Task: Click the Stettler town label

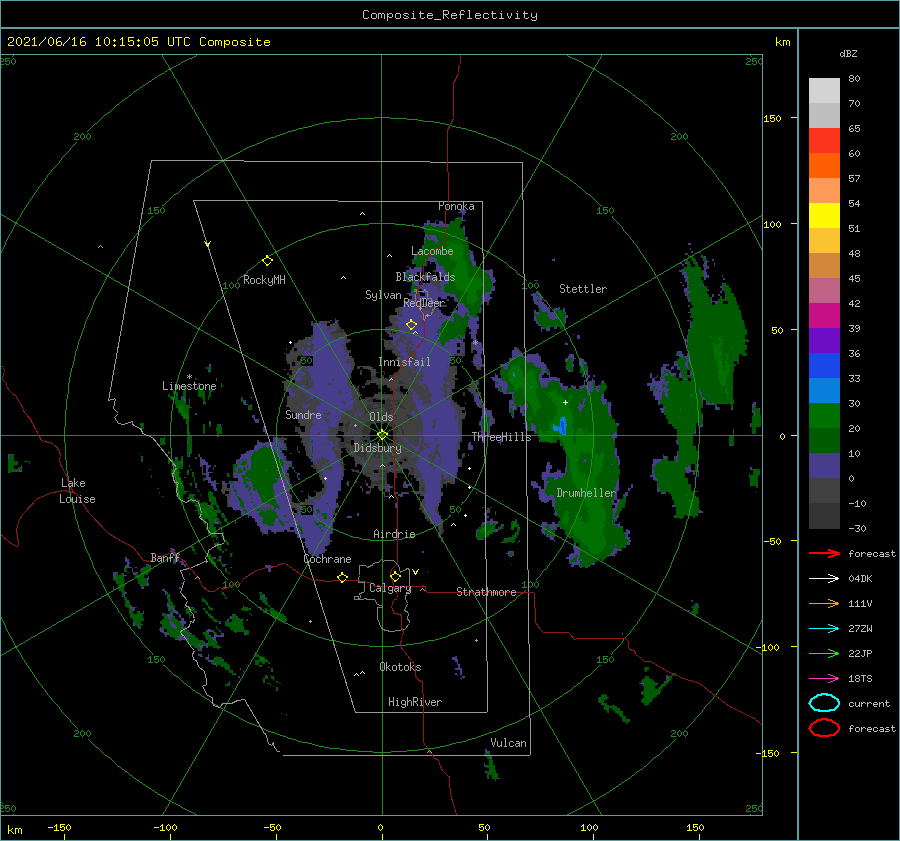Action: [583, 289]
